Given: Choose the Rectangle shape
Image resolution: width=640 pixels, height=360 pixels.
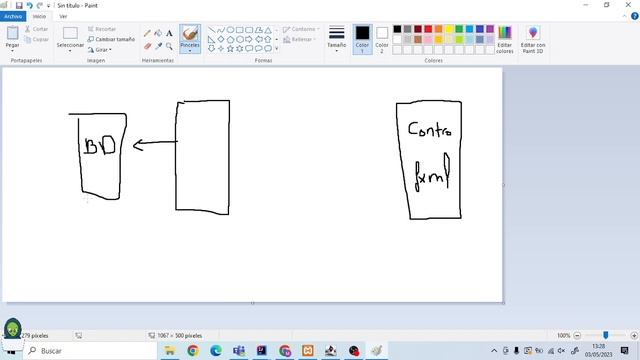Looking at the screenshot, I should click(x=240, y=30).
